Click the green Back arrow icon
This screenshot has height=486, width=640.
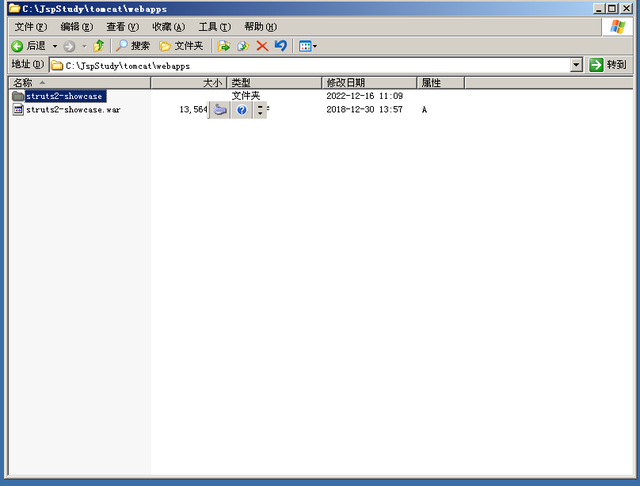(17, 46)
